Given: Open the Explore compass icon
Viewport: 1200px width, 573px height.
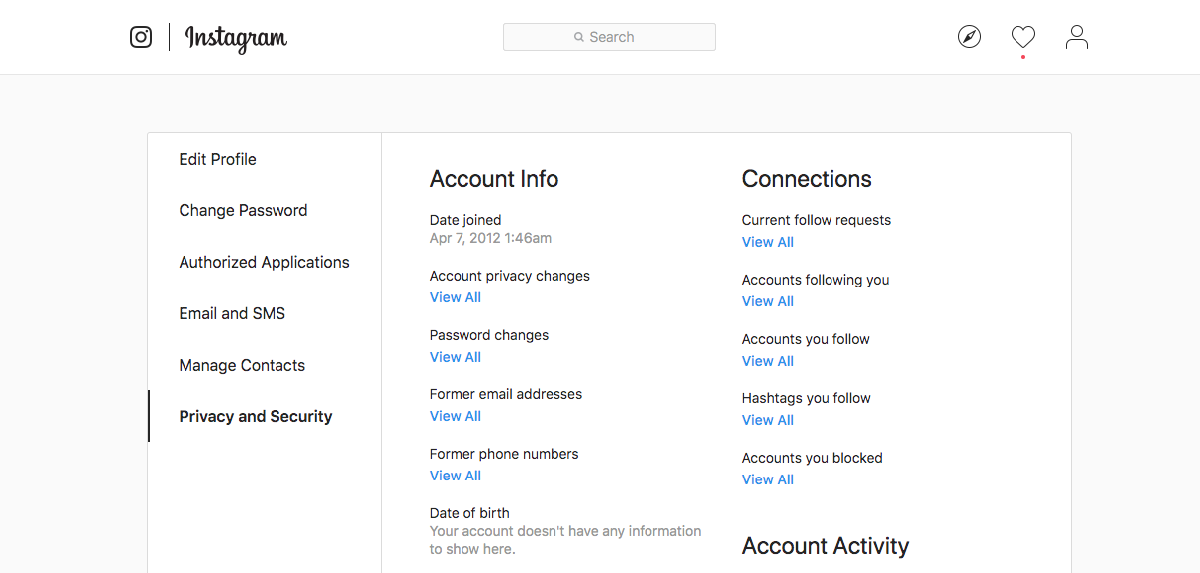Looking at the screenshot, I should click(x=969, y=37).
